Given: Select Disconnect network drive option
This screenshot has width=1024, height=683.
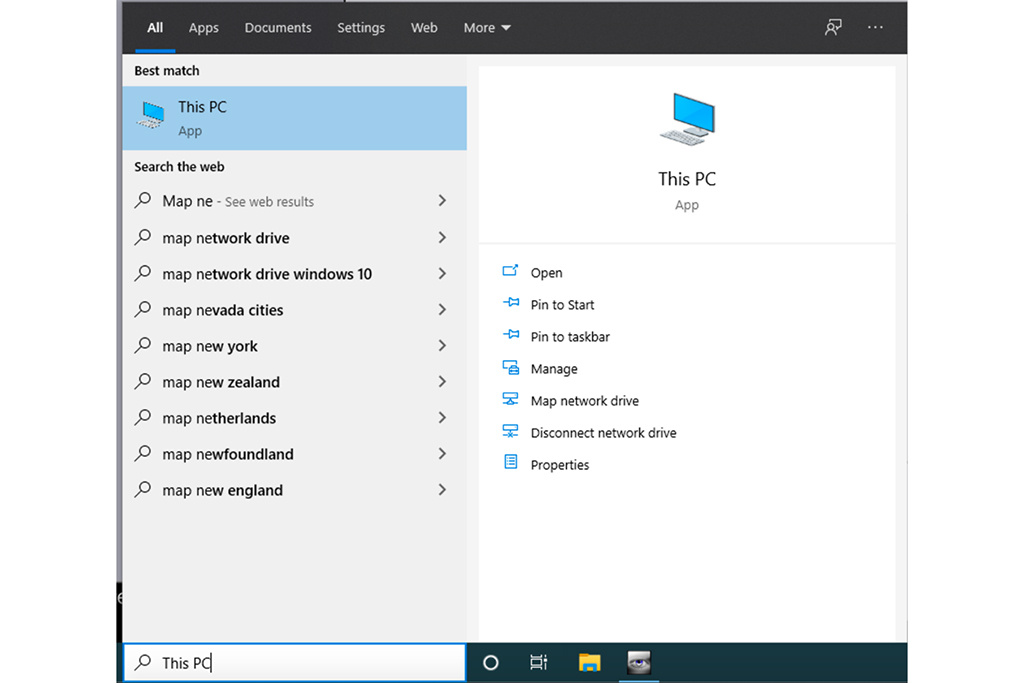Looking at the screenshot, I should coord(603,433).
